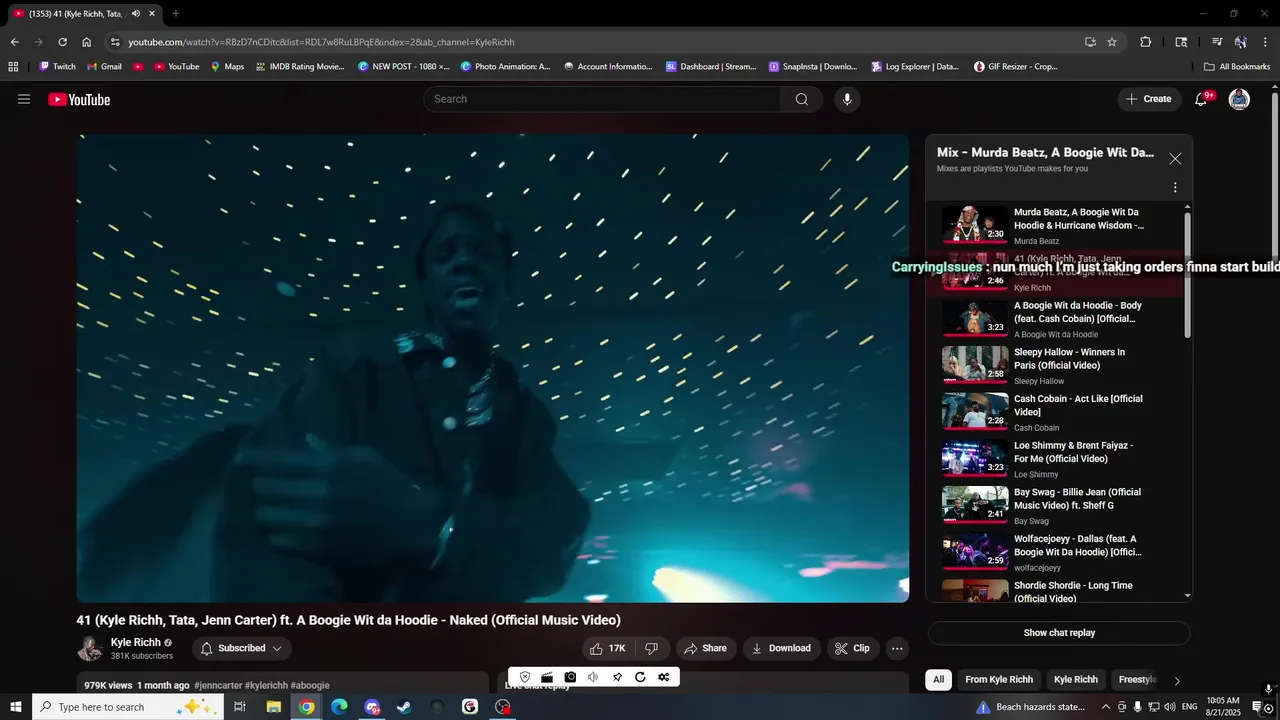Open Kyle Richh channel name link
The width and height of the screenshot is (1280, 720).
pyautogui.click(x=135, y=642)
